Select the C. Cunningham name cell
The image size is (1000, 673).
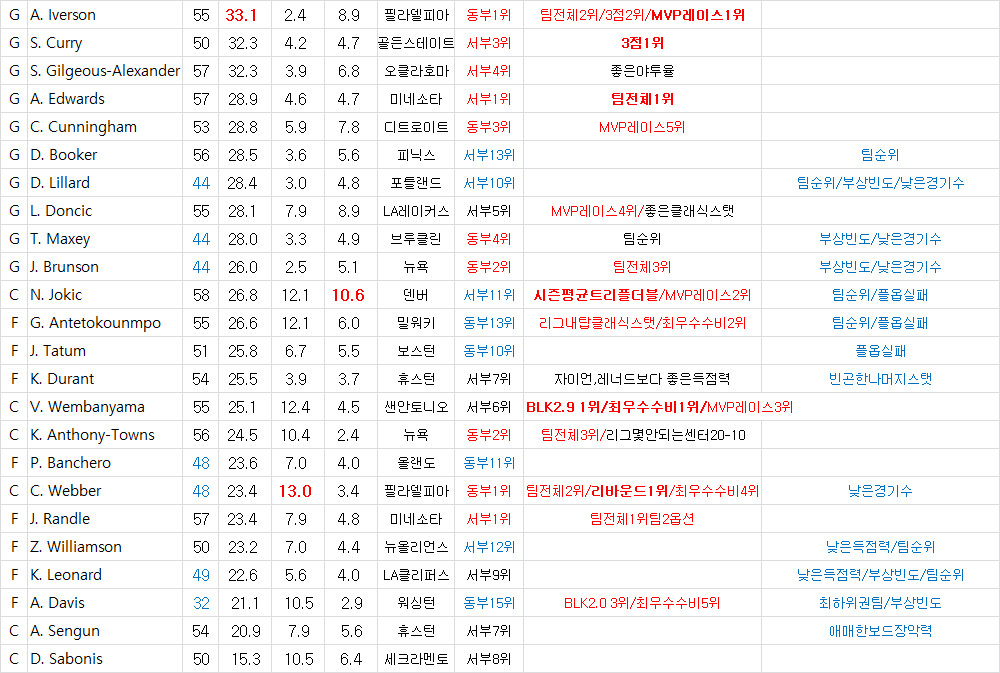[105, 127]
